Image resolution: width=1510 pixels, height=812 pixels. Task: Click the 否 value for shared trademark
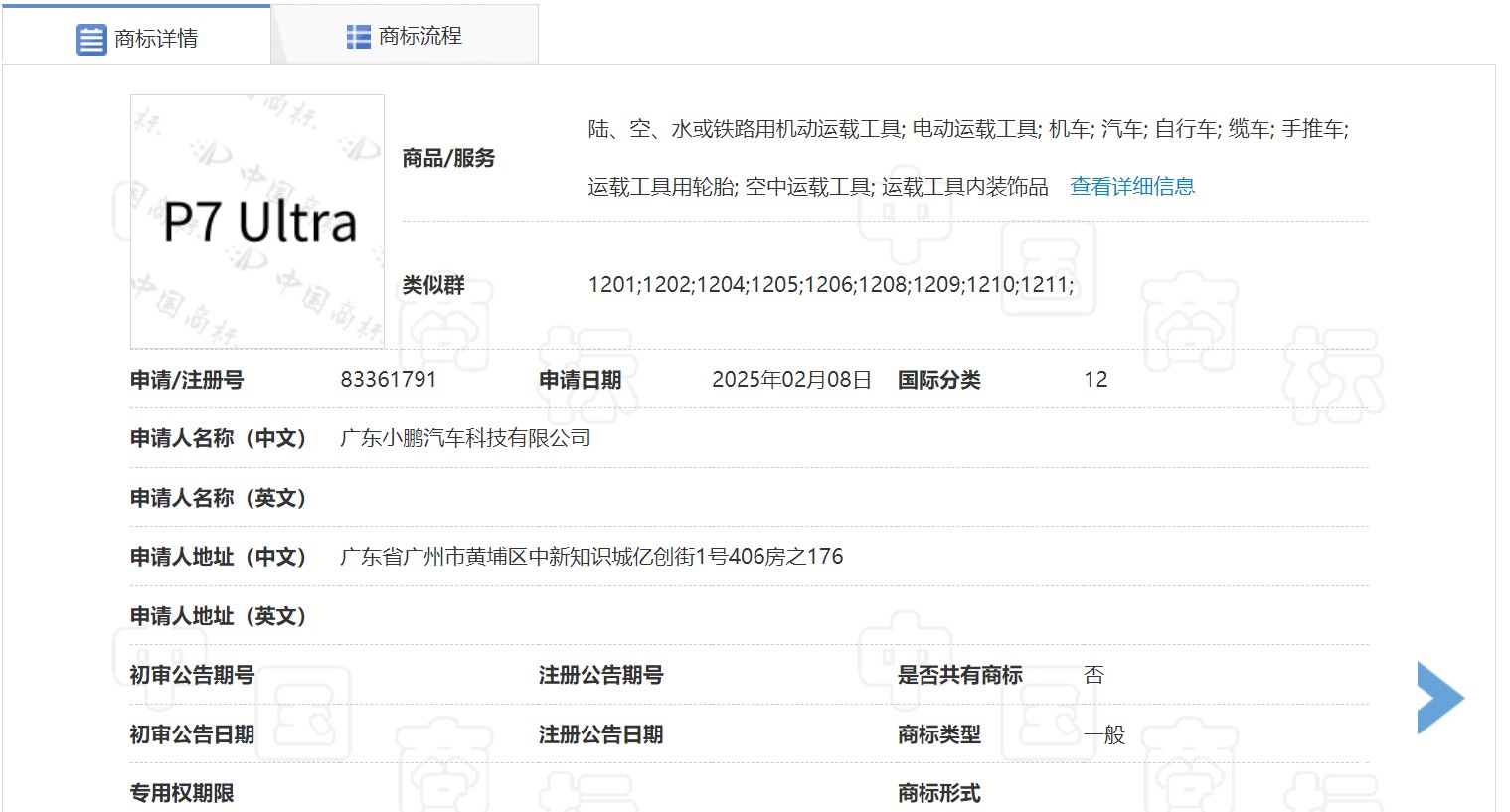click(x=1094, y=675)
